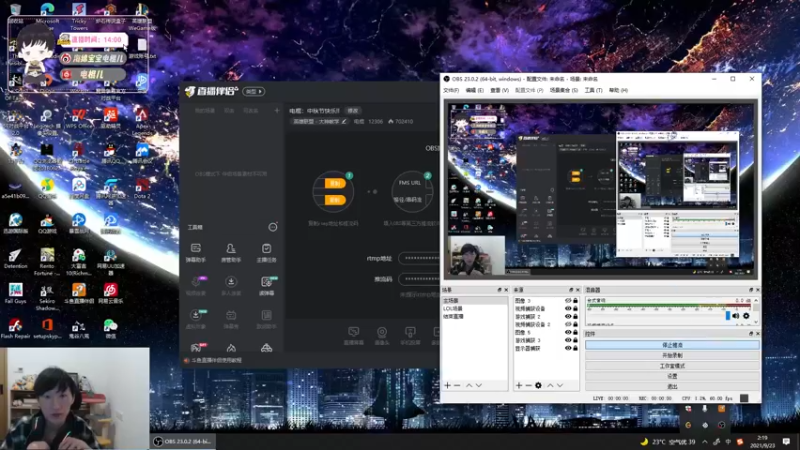This screenshot has width=800, height=450.
Task: Hide the 游戏捕获 2 source
Action: click(x=568, y=316)
